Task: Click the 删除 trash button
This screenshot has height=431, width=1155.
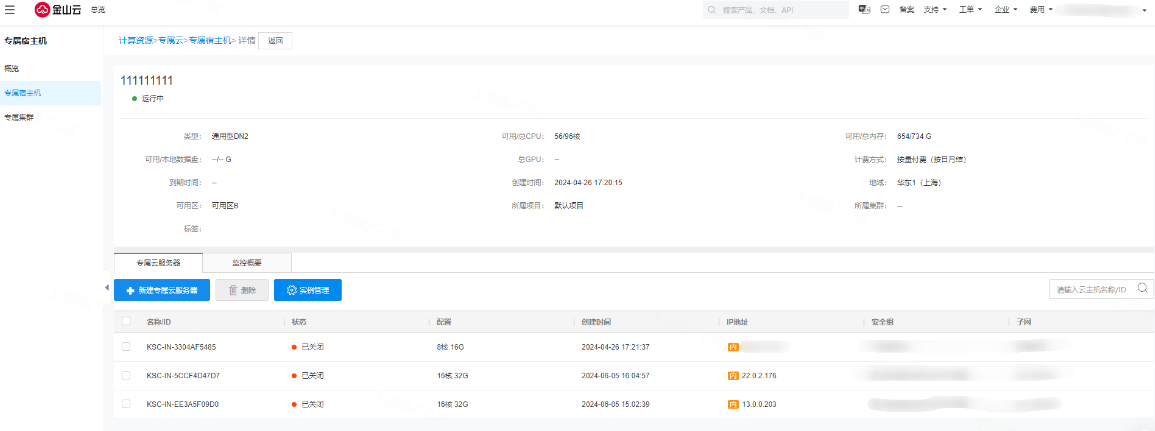Action: point(241,290)
